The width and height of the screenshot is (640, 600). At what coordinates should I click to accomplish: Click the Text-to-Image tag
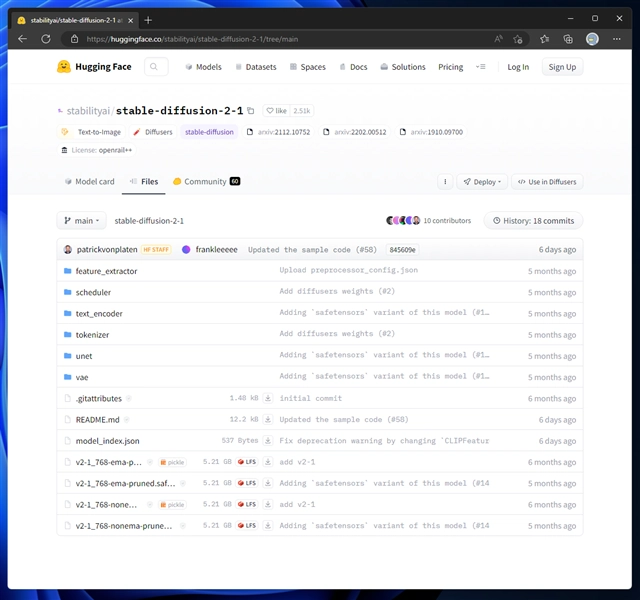point(91,132)
